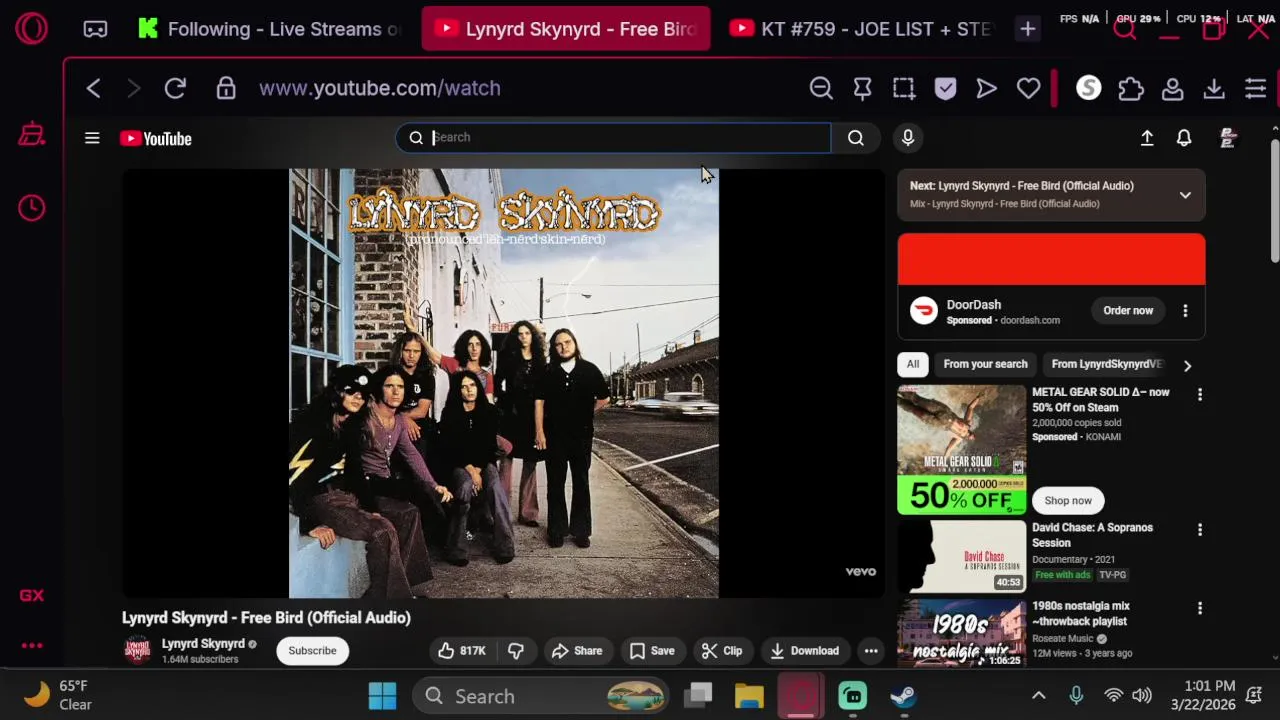The image size is (1280, 720).
Task: Click the YouTube search text field
Action: [x=613, y=137]
